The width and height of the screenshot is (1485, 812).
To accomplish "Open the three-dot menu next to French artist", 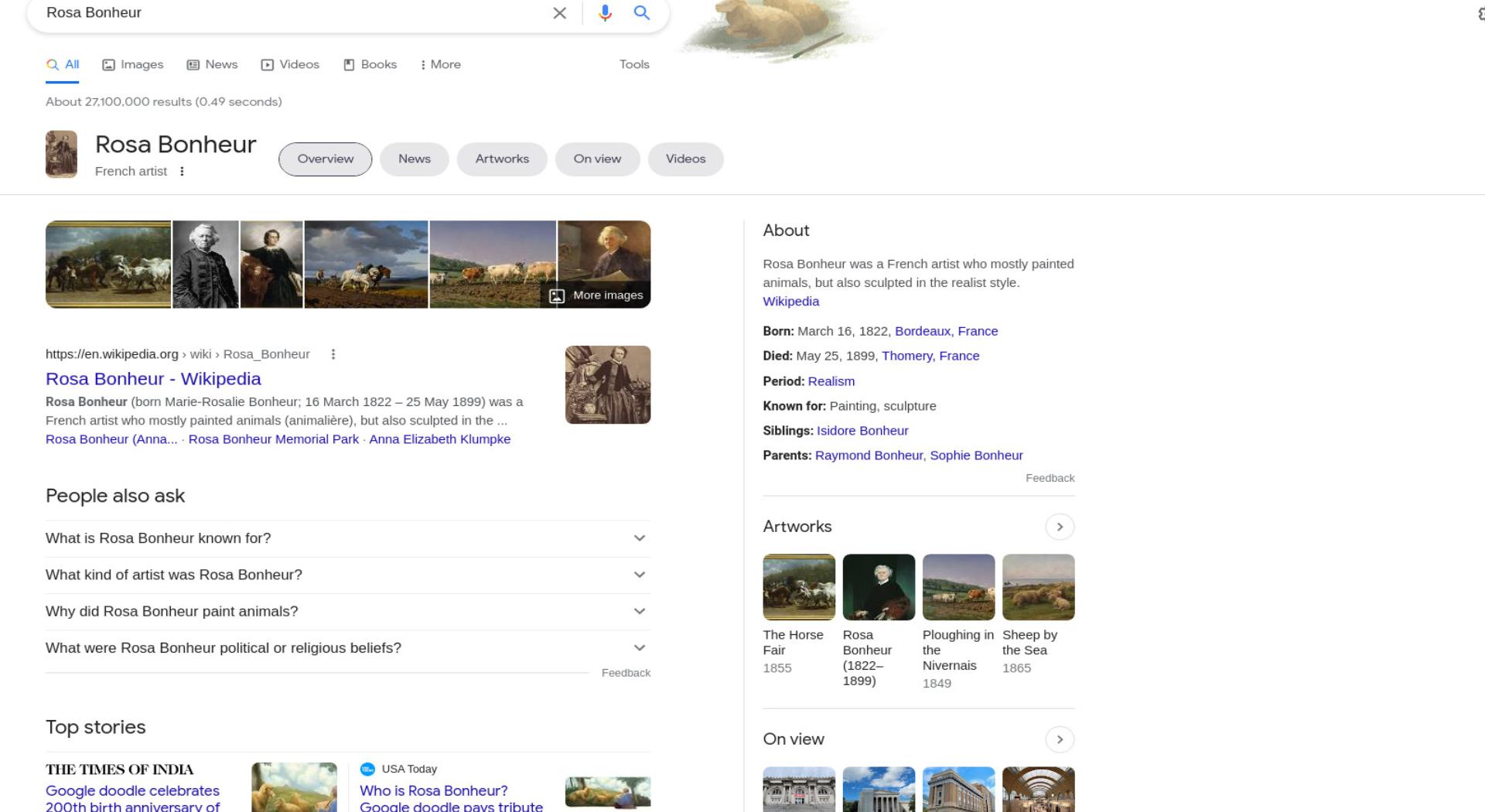I will click(182, 172).
